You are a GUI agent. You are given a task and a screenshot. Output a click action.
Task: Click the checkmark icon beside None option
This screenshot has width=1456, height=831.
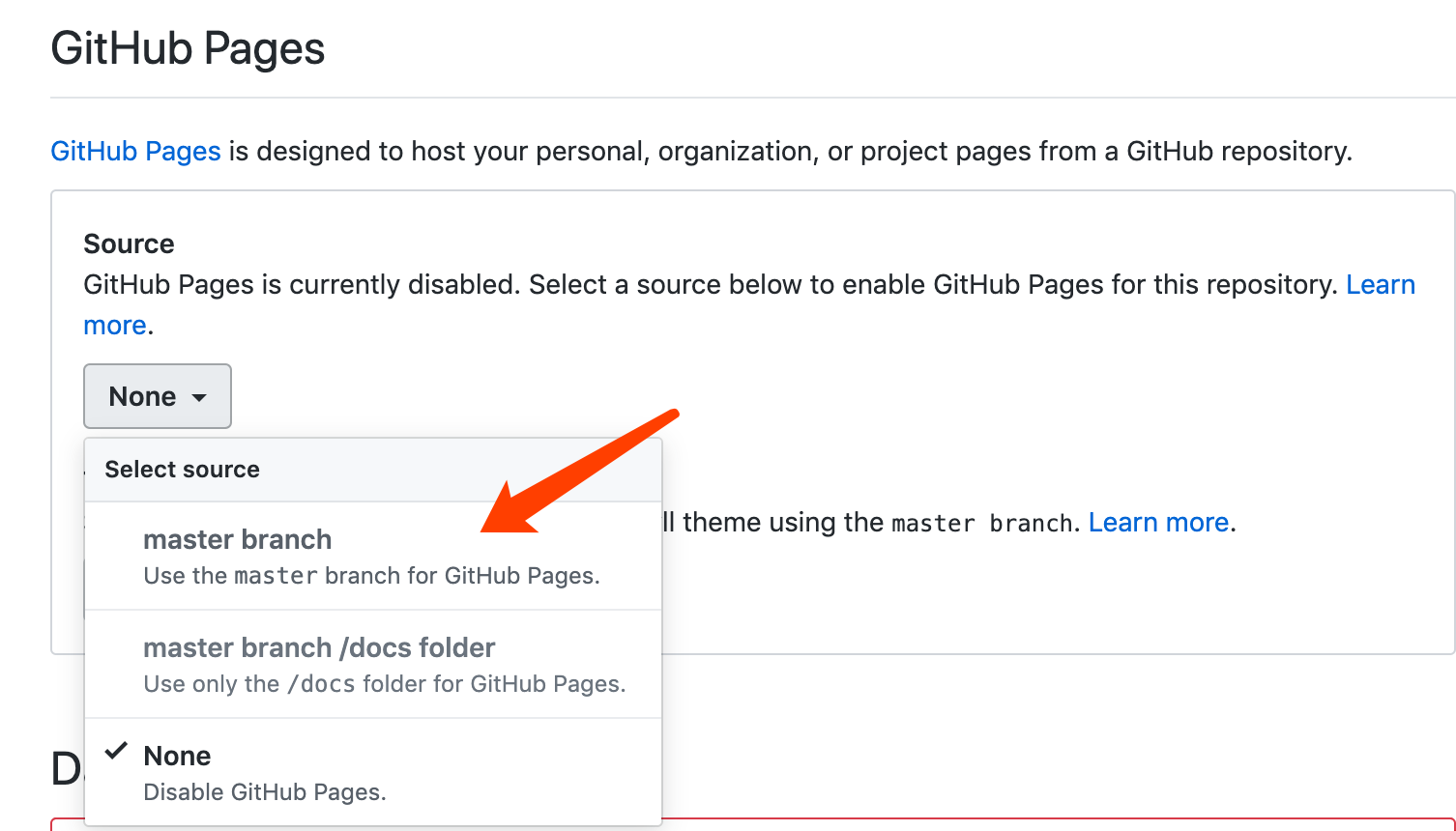[x=116, y=751]
